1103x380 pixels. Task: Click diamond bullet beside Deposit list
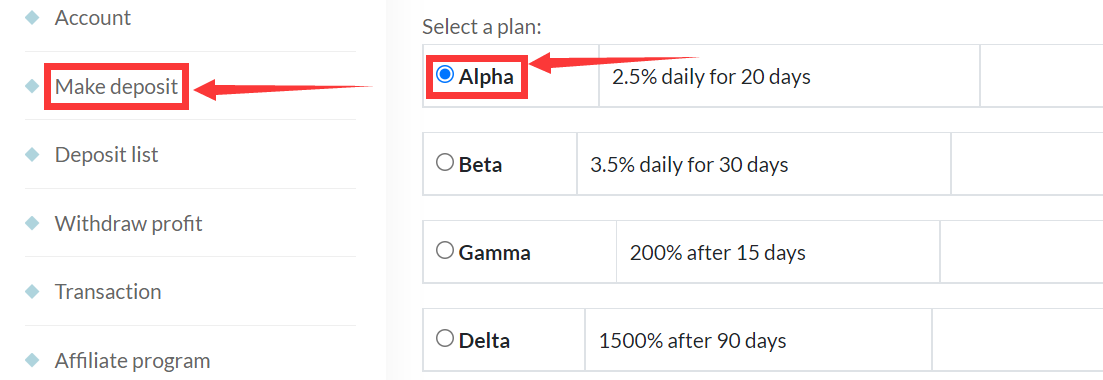click(x=32, y=155)
